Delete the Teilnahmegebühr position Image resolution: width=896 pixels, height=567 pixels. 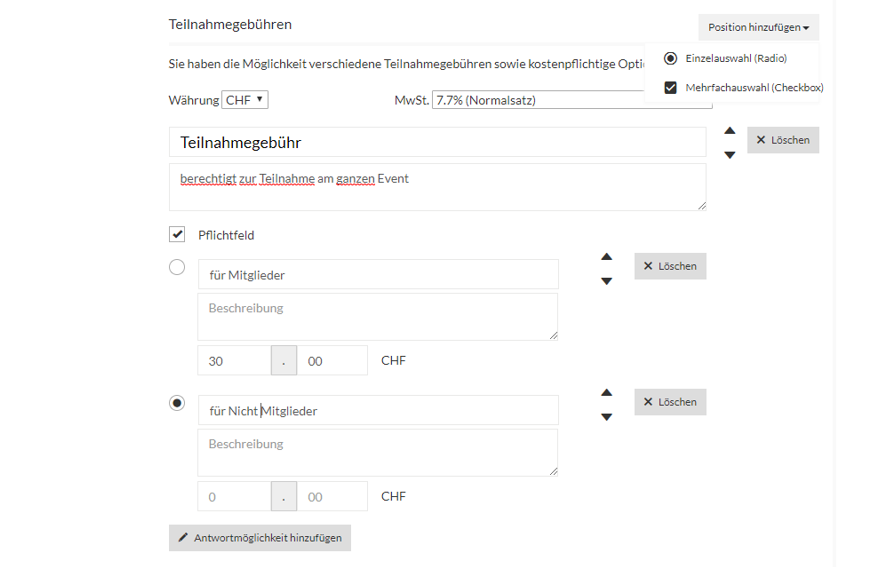[783, 140]
